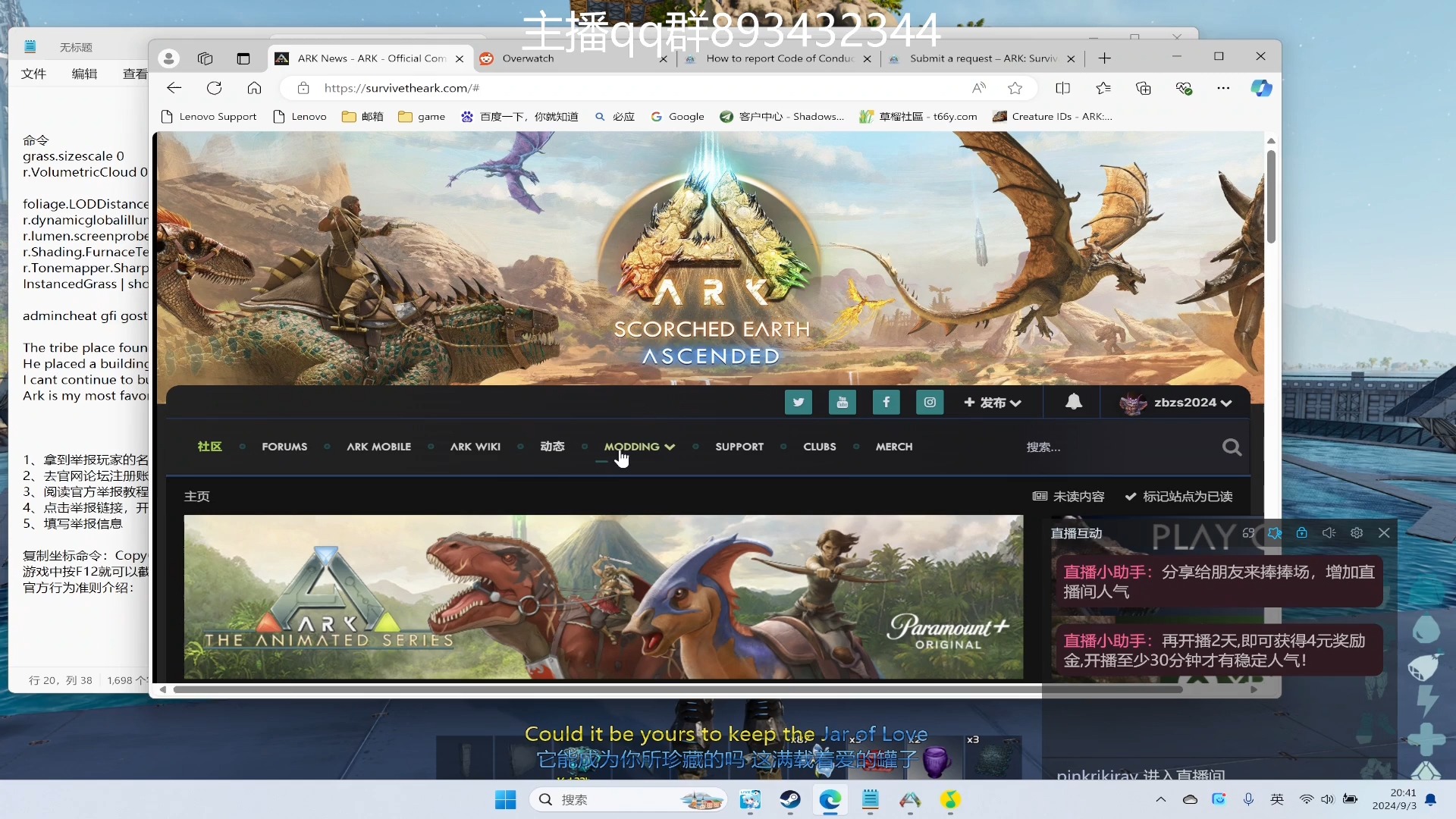Open Microsoft Edge from the taskbar
Viewport: 1456px width, 819px height.
830,799
